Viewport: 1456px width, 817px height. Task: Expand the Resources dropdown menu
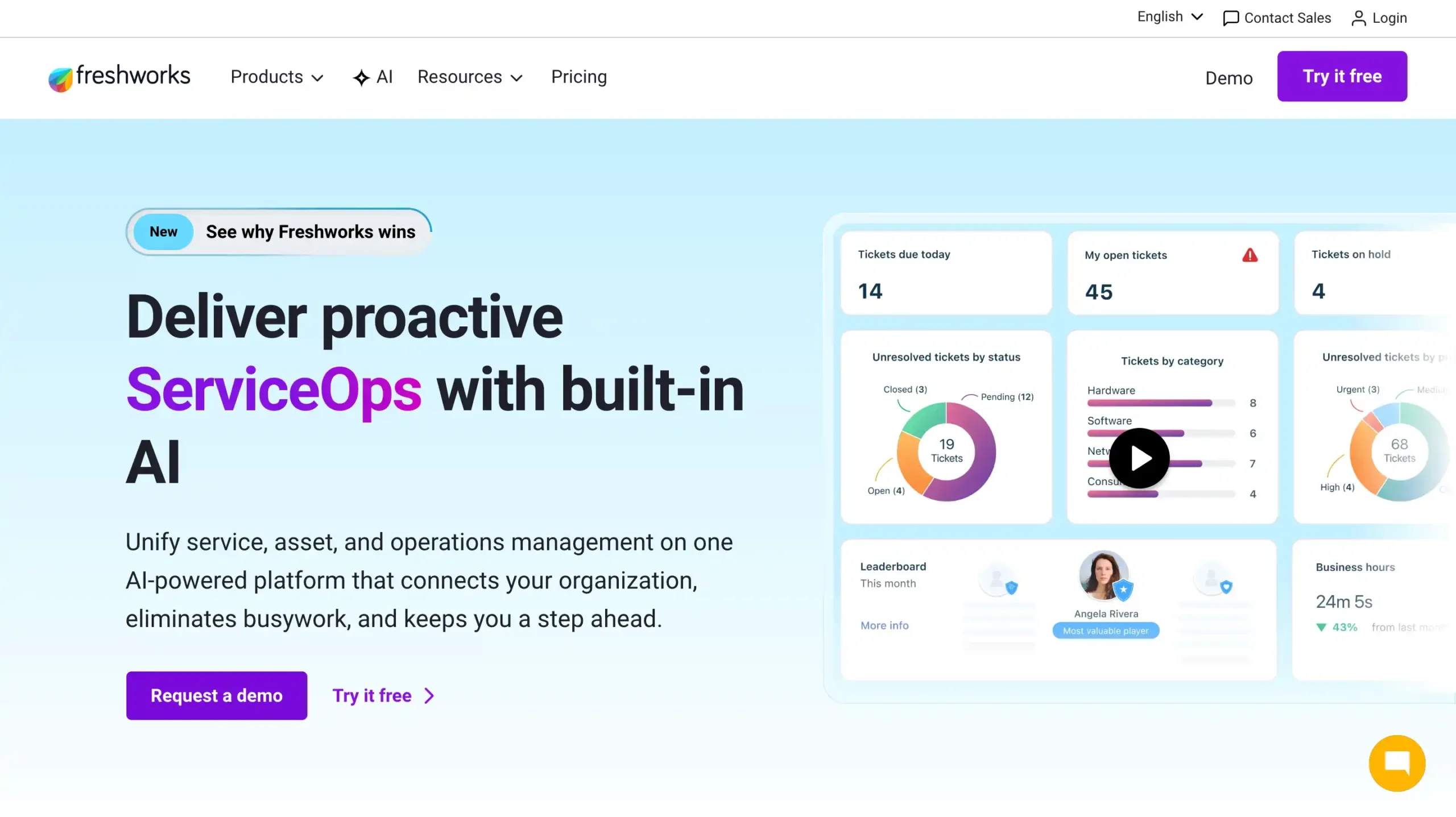click(x=470, y=77)
